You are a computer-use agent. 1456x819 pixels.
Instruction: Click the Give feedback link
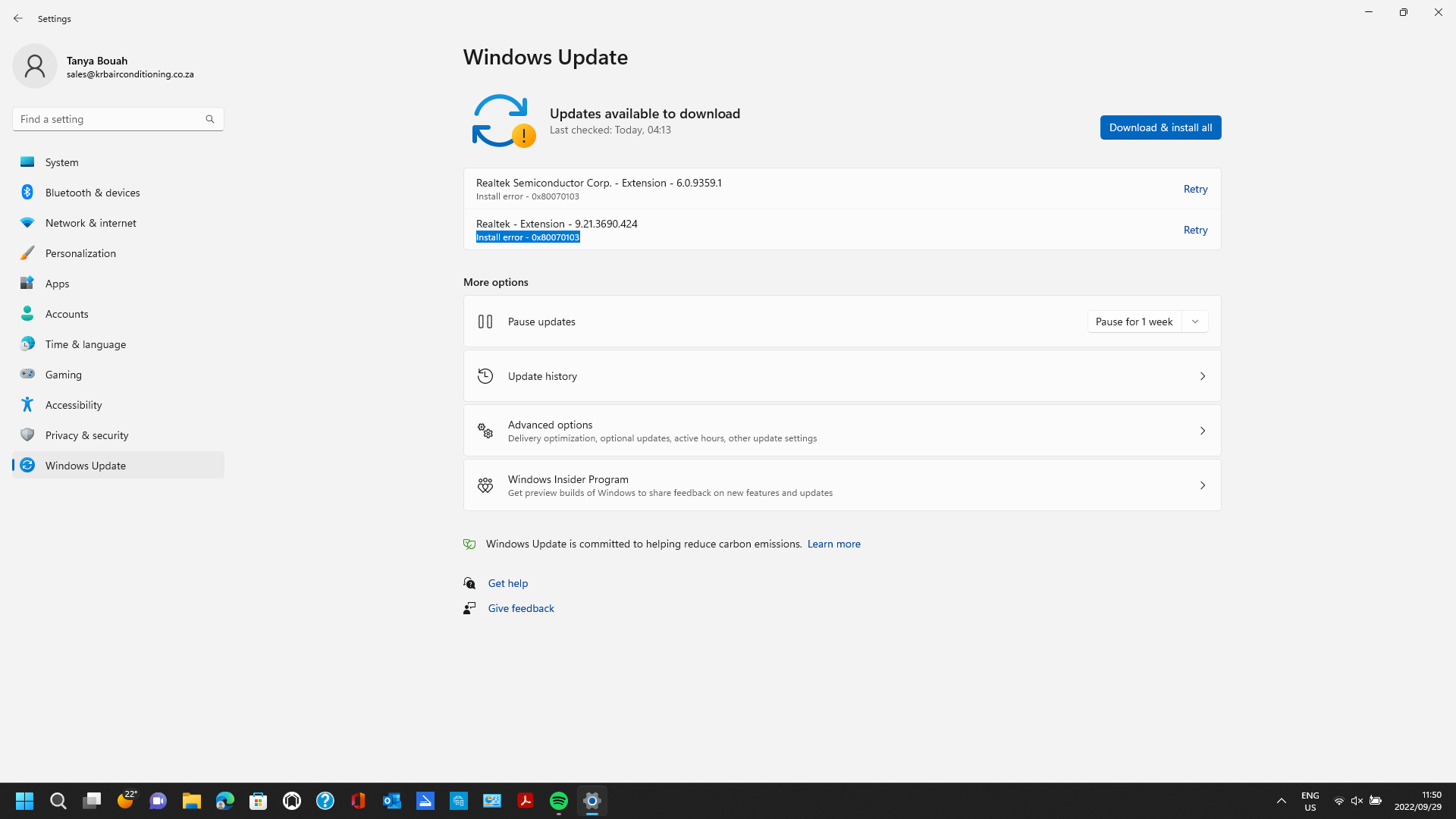(521, 608)
